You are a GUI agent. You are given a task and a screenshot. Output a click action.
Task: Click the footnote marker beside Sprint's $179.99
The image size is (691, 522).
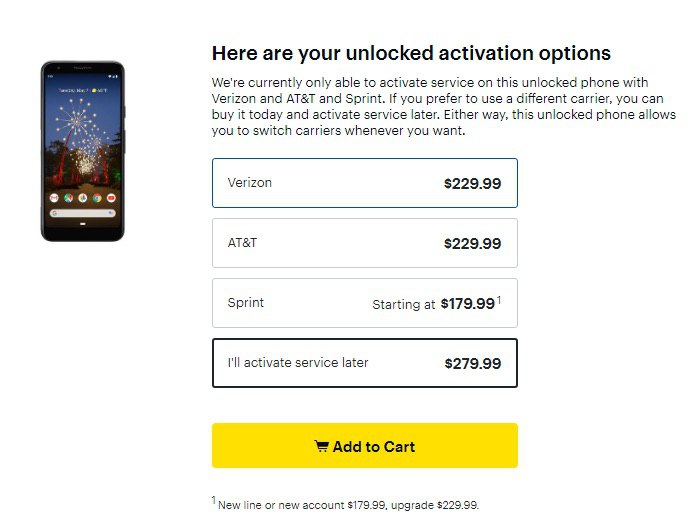(499, 298)
